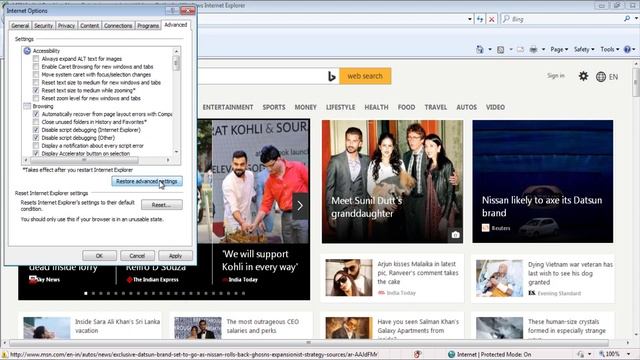This screenshot has width=640, height=360.
Task: Switch to the Content tab
Action: (89, 25)
